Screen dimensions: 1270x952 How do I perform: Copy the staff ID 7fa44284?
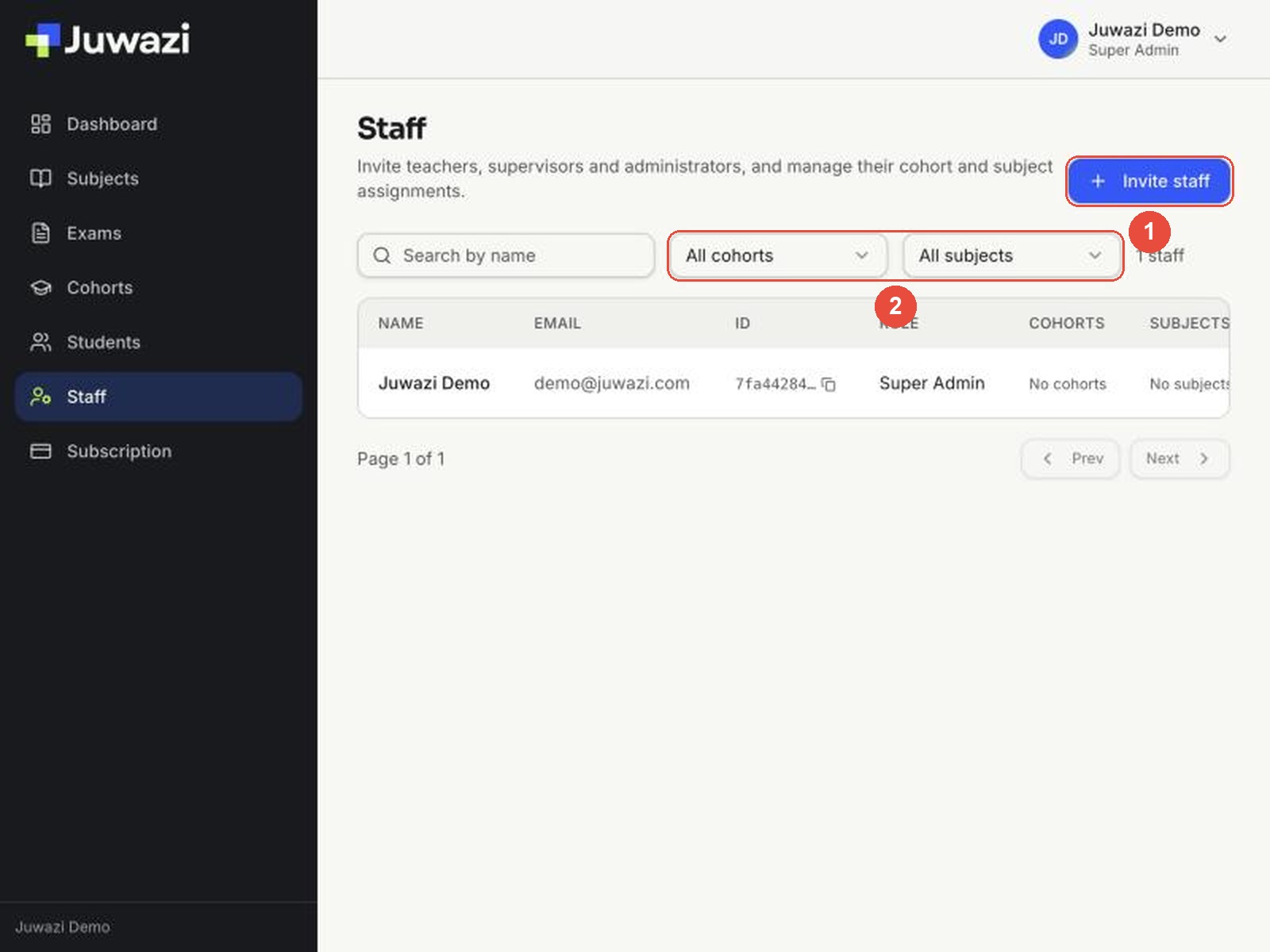(x=829, y=385)
